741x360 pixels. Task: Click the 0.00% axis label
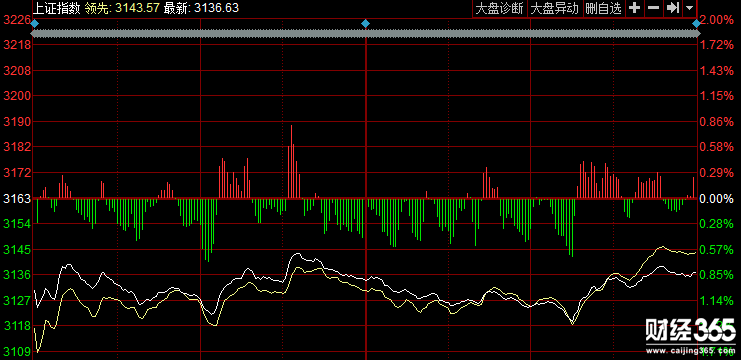[x=717, y=198]
